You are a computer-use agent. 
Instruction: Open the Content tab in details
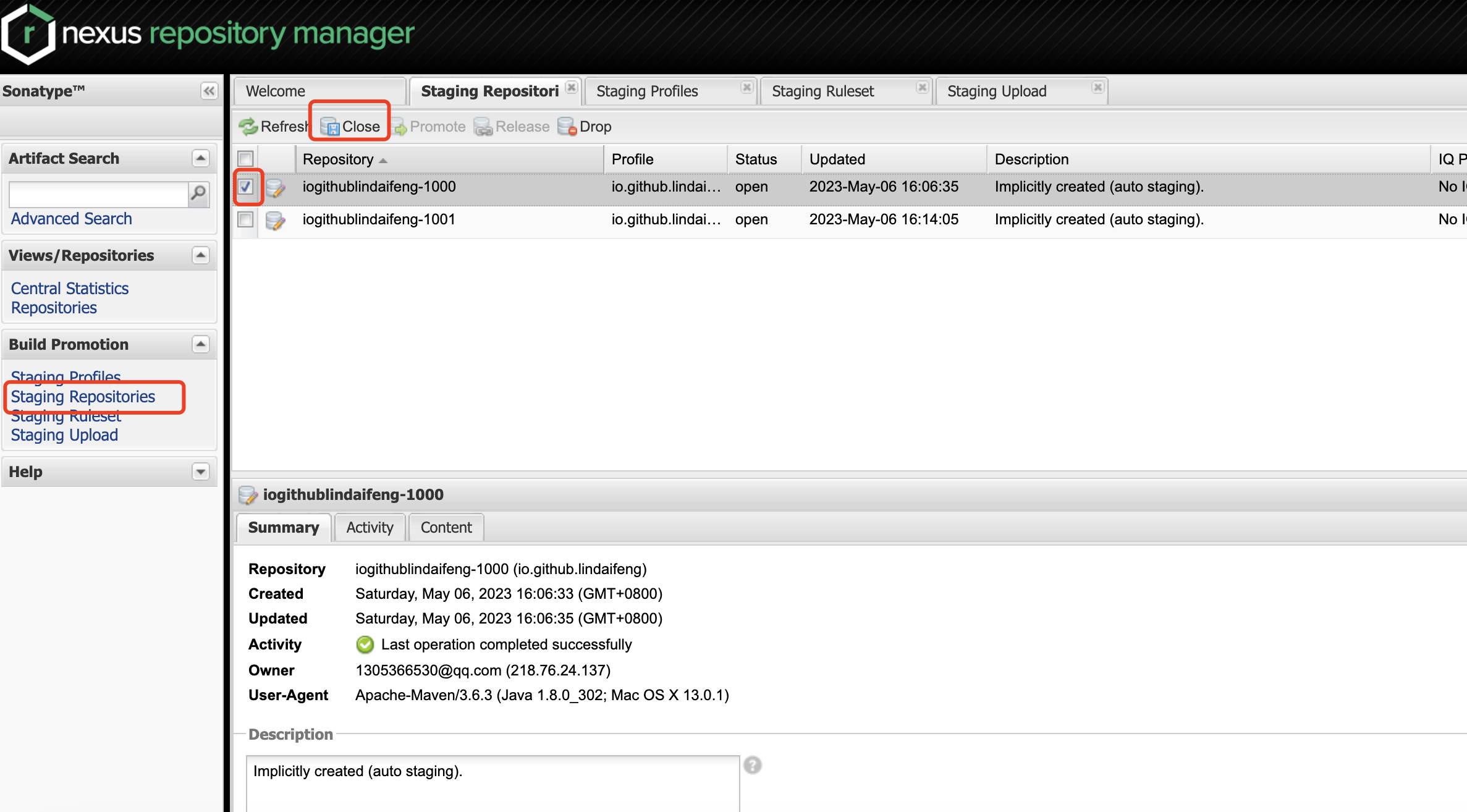tap(446, 528)
